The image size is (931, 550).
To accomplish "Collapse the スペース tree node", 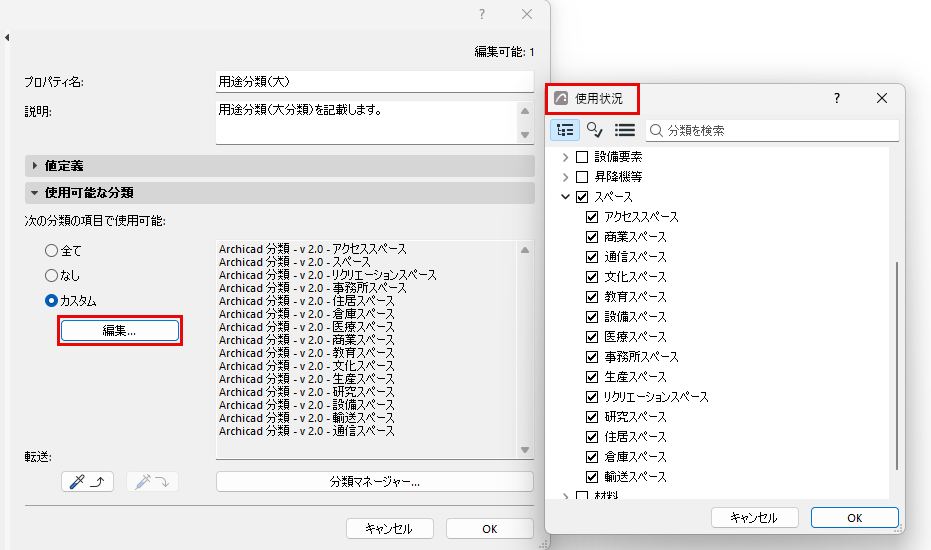I will [565, 197].
